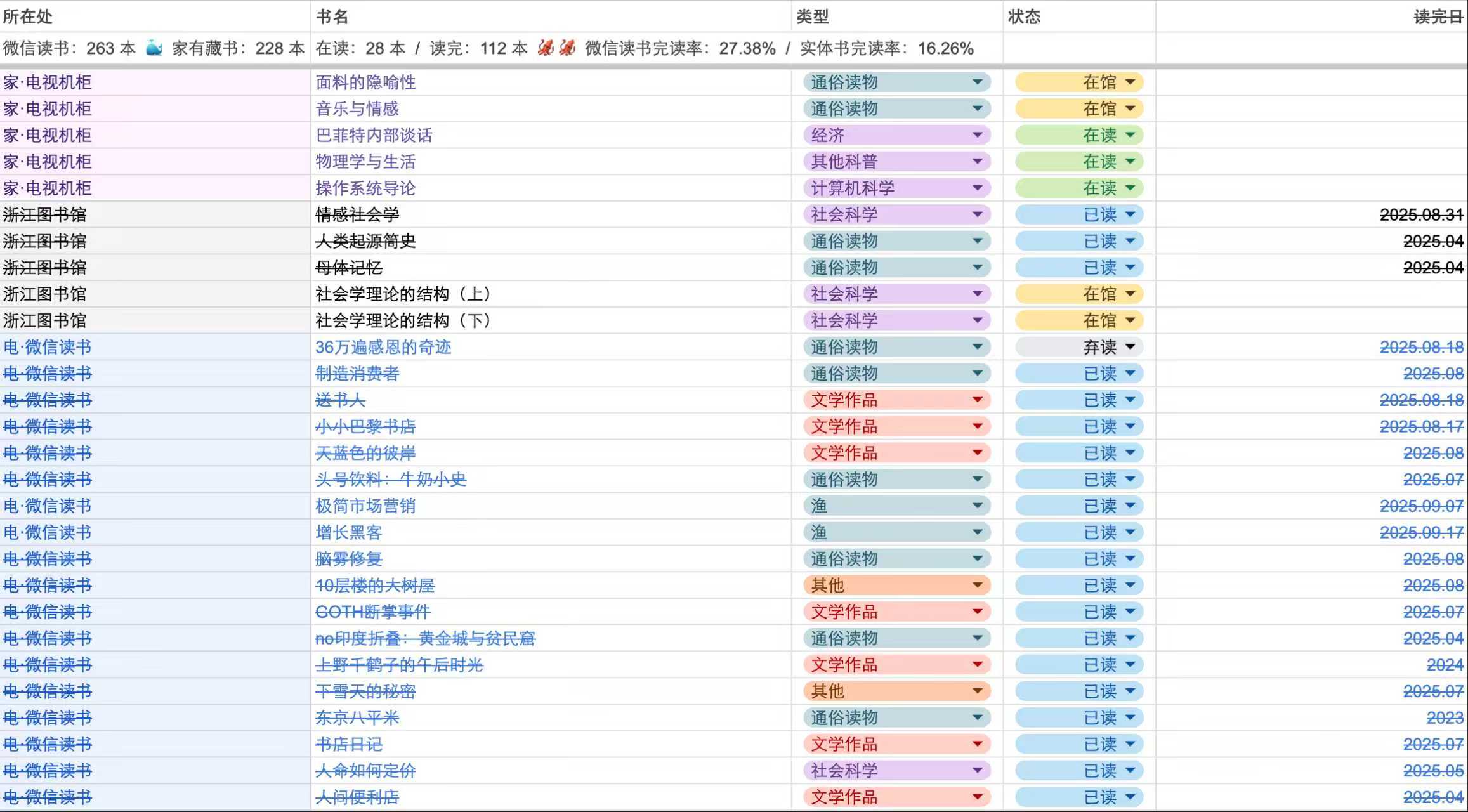Click the 所在处 column header

28,16
